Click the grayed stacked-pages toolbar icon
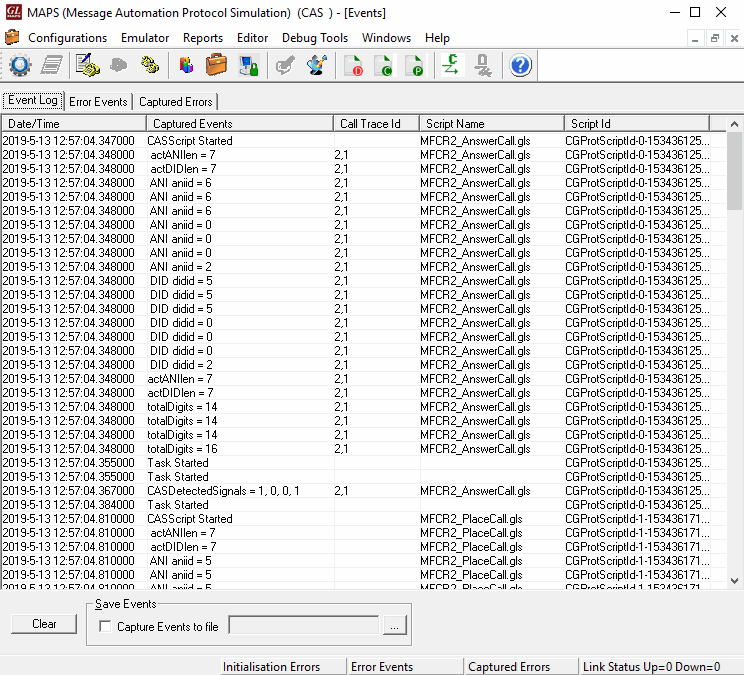 [52, 65]
